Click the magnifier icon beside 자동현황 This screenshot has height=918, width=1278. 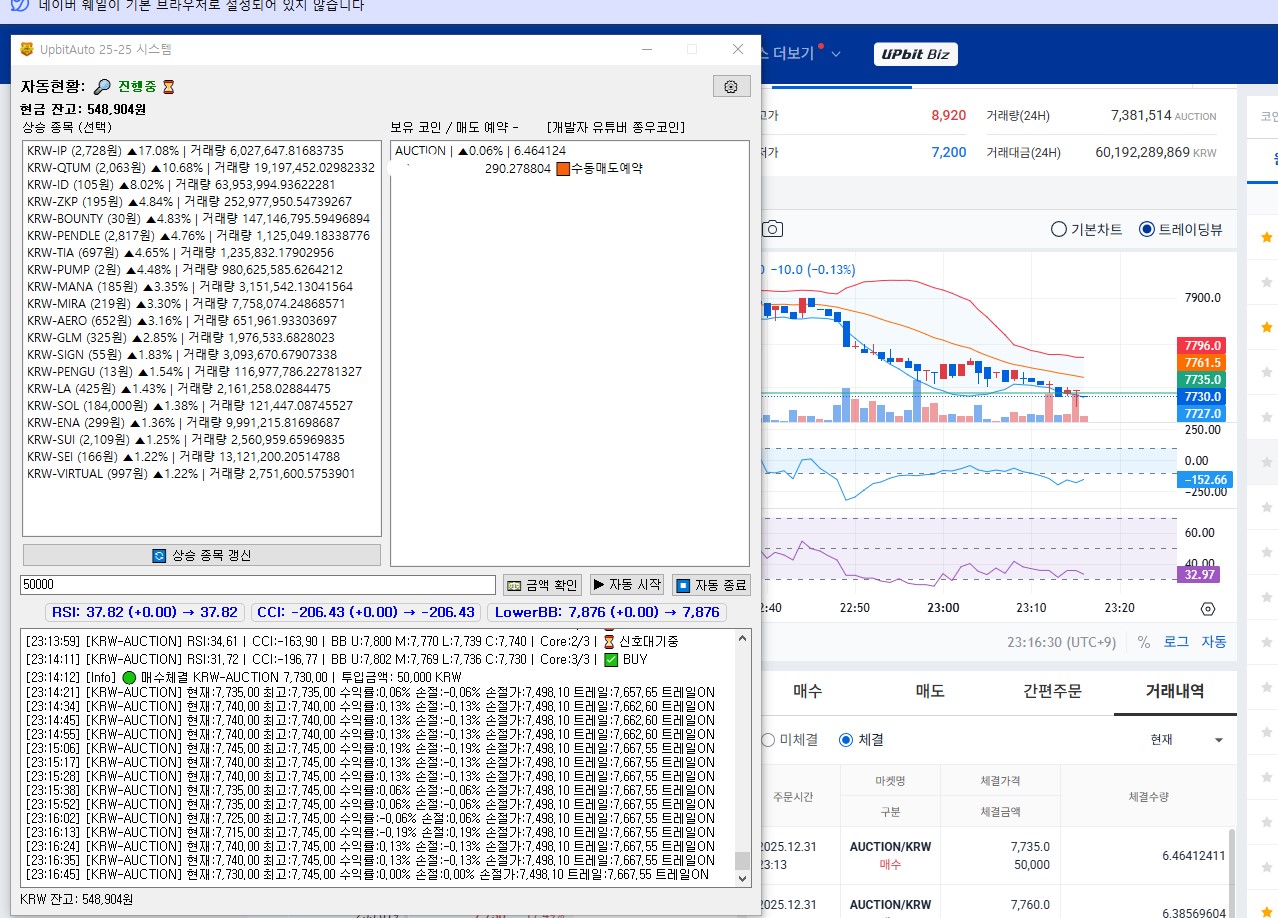[102, 87]
